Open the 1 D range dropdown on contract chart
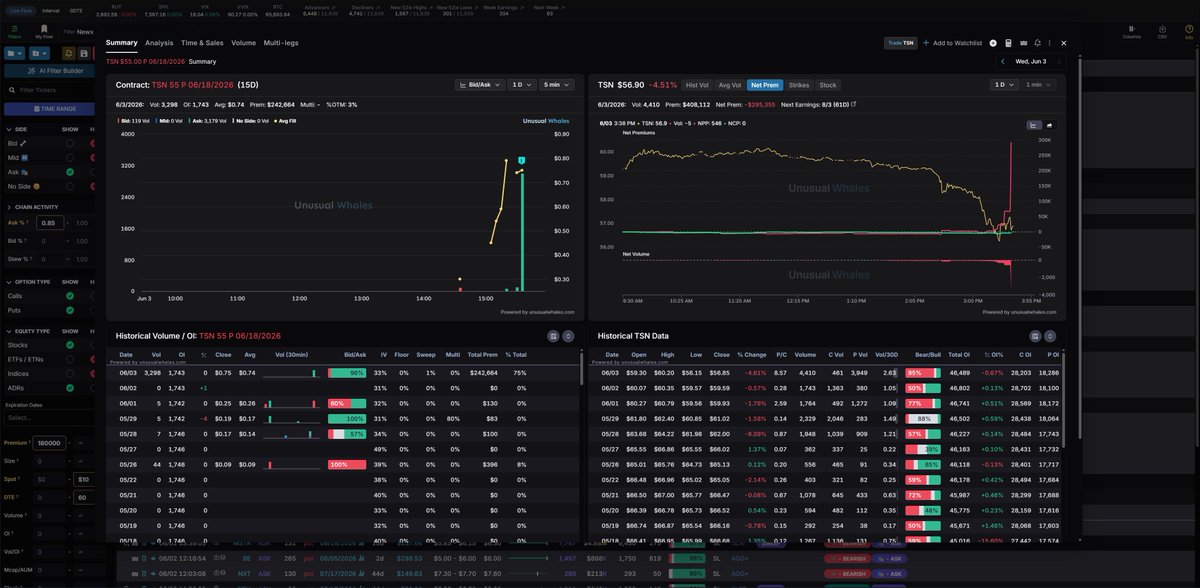Screen dimensions: 1200x588 tap(521, 85)
